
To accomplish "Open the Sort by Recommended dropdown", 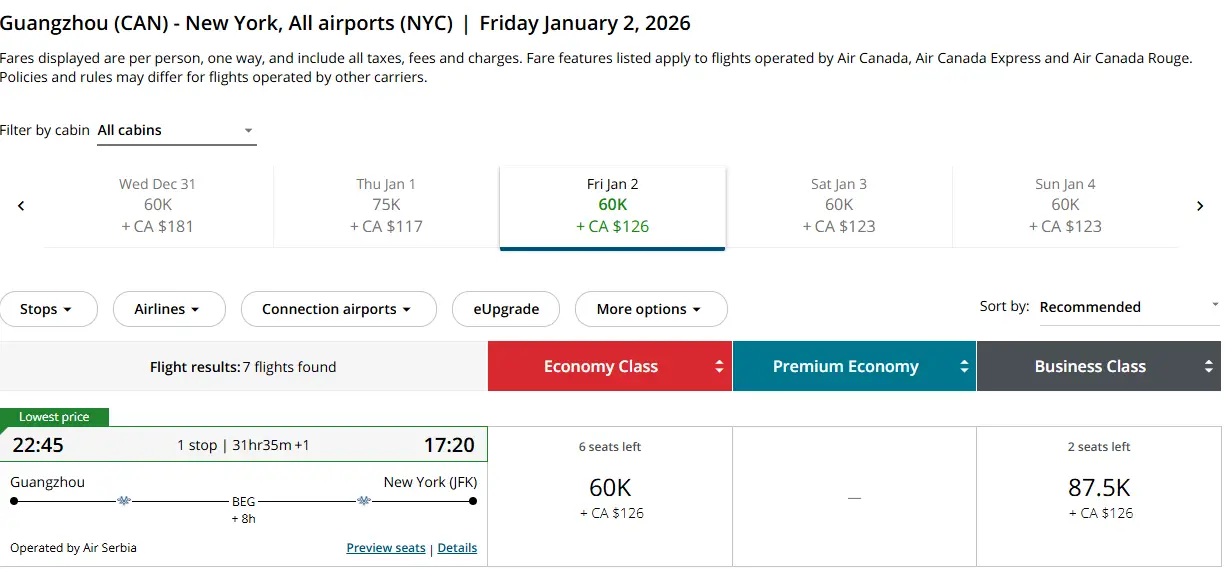I will click(x=1128, y=307).
